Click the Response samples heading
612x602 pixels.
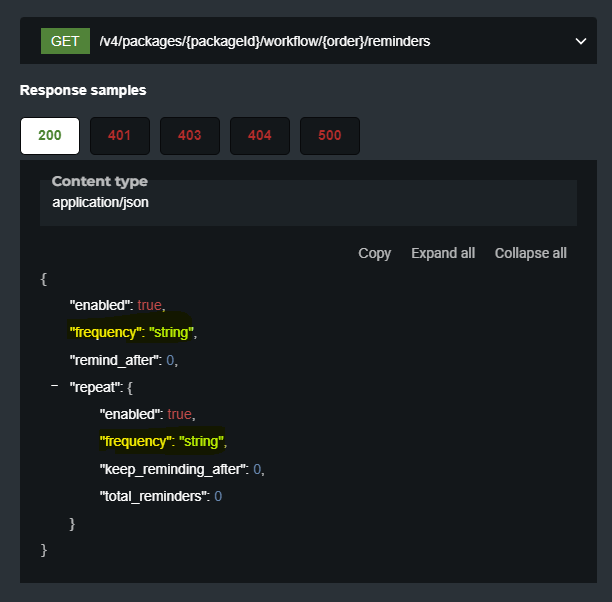click(x=83, y=90)
